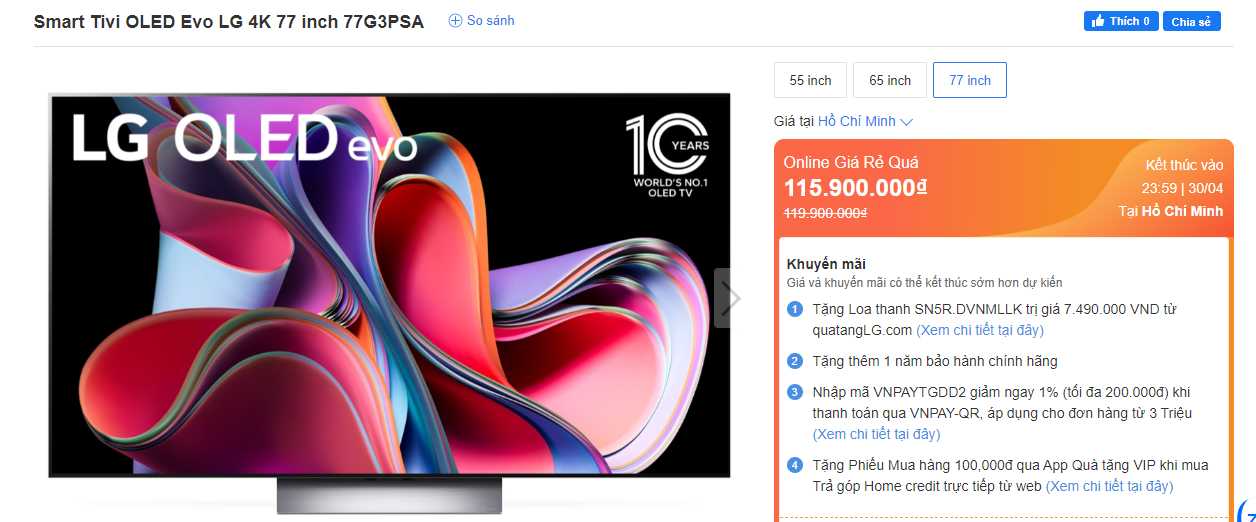
Task: Click the 115.900.000₫ sale price
Action: click(x=855, y=188)
